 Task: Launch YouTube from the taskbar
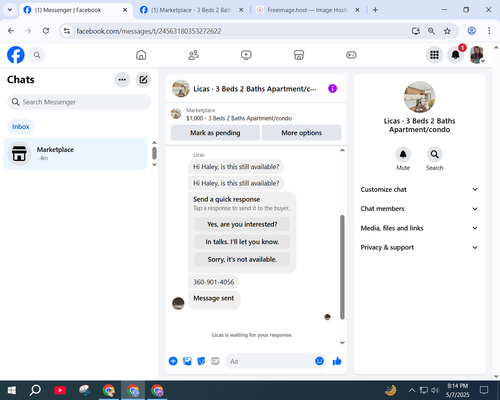point(60,390)
